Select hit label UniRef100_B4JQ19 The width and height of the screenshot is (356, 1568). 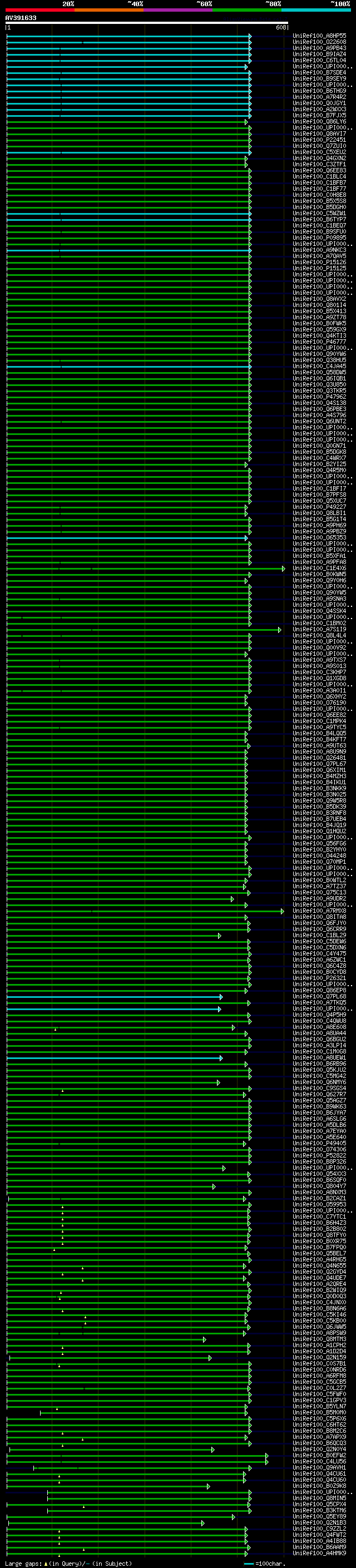tap(319, 825)
